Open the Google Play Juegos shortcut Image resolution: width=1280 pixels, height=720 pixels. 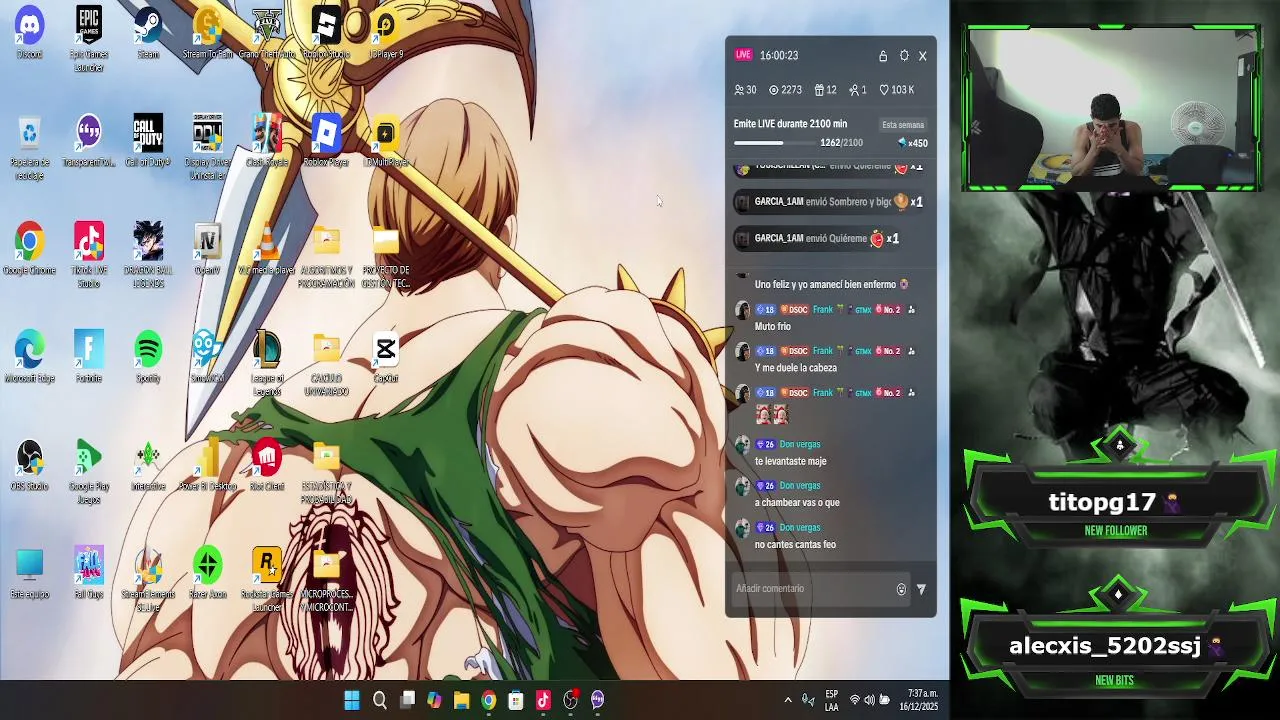click(x=88, y=472)
